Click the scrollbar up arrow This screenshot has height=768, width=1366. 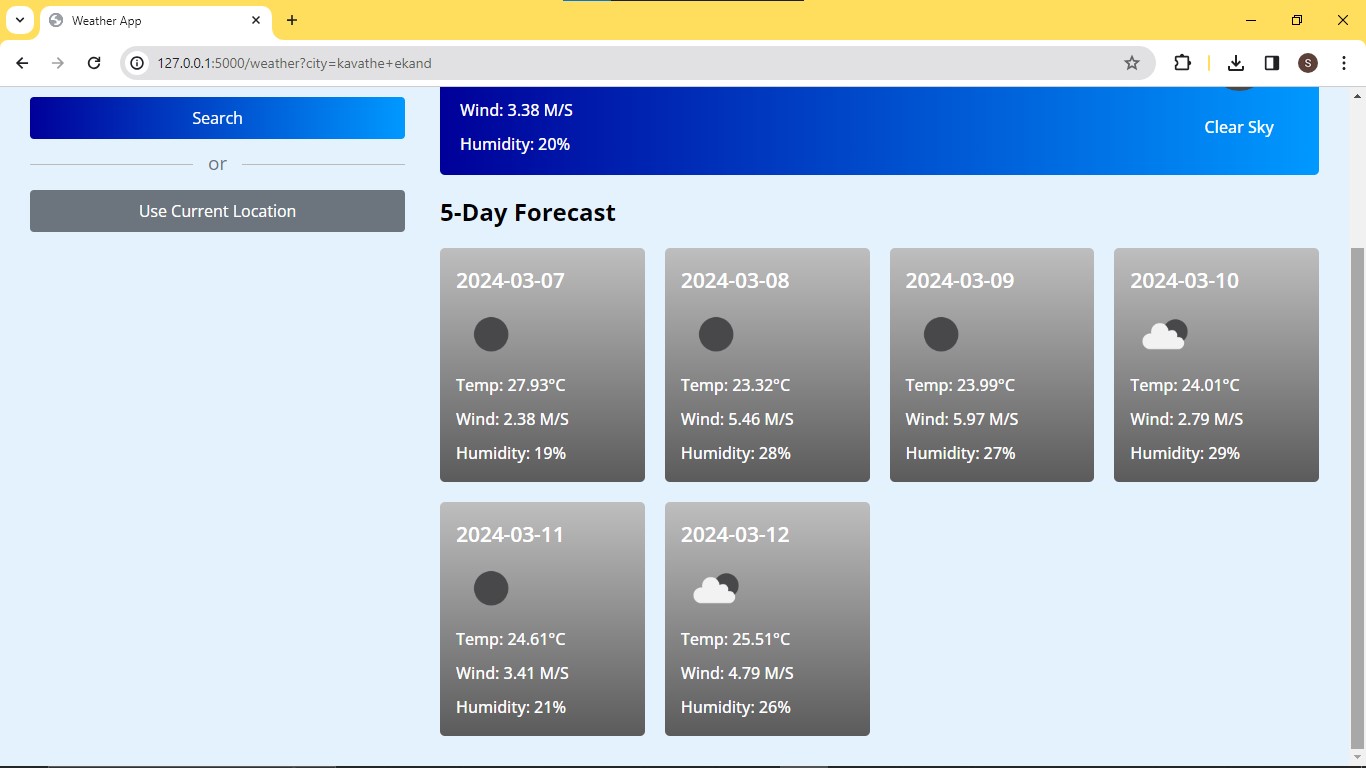pos(1357,96)
